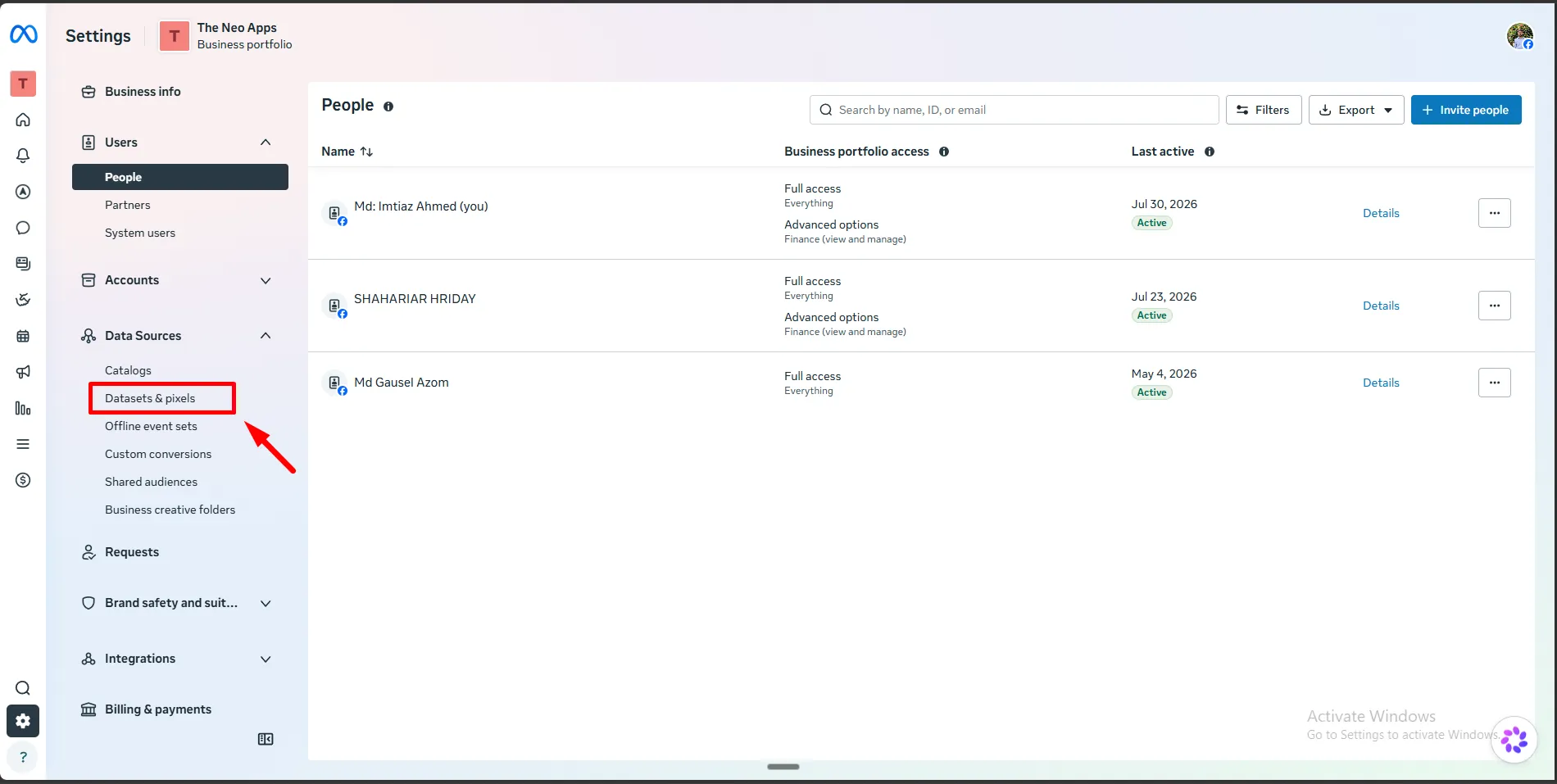The width and height of the screenshot is (1557, 784).
Task: Focus the search by name, ID, or email field
Action: [x=1014, y=110]
